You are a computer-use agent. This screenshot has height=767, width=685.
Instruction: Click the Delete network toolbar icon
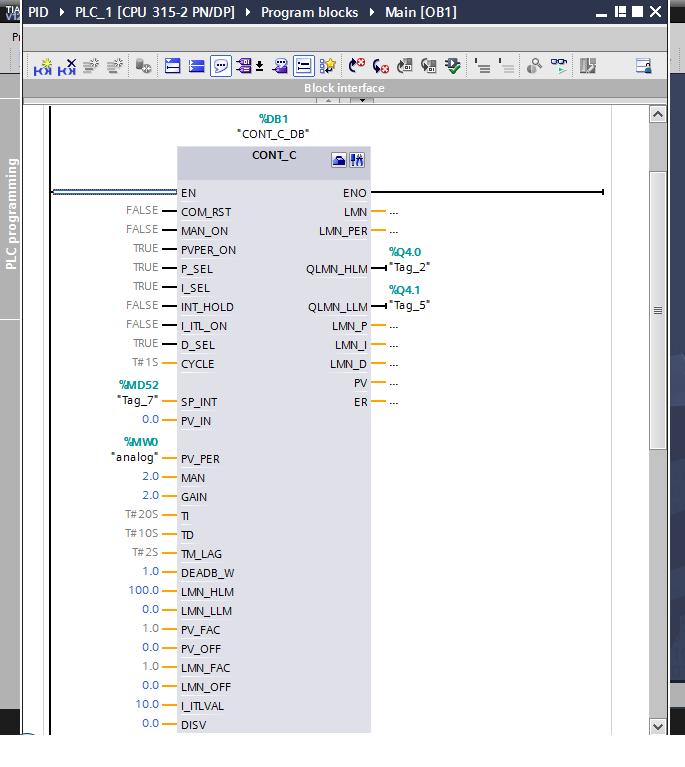[67, 66]
